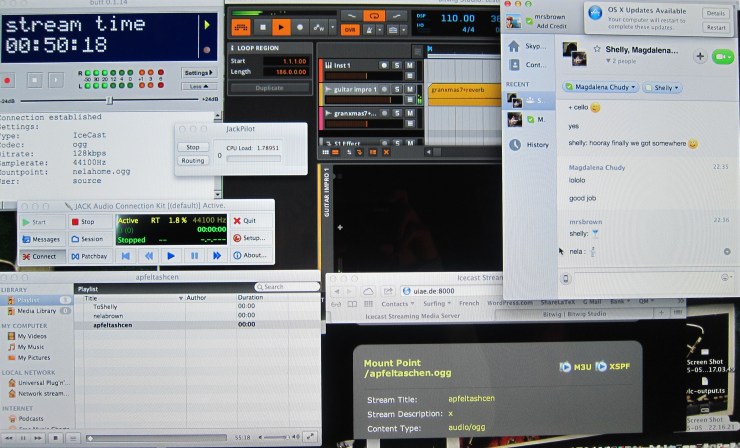The width and height of the screenshot is (740, 448).
Task: Click the Bitwig BPM display 110.00
Action: (x=457, y=18)
